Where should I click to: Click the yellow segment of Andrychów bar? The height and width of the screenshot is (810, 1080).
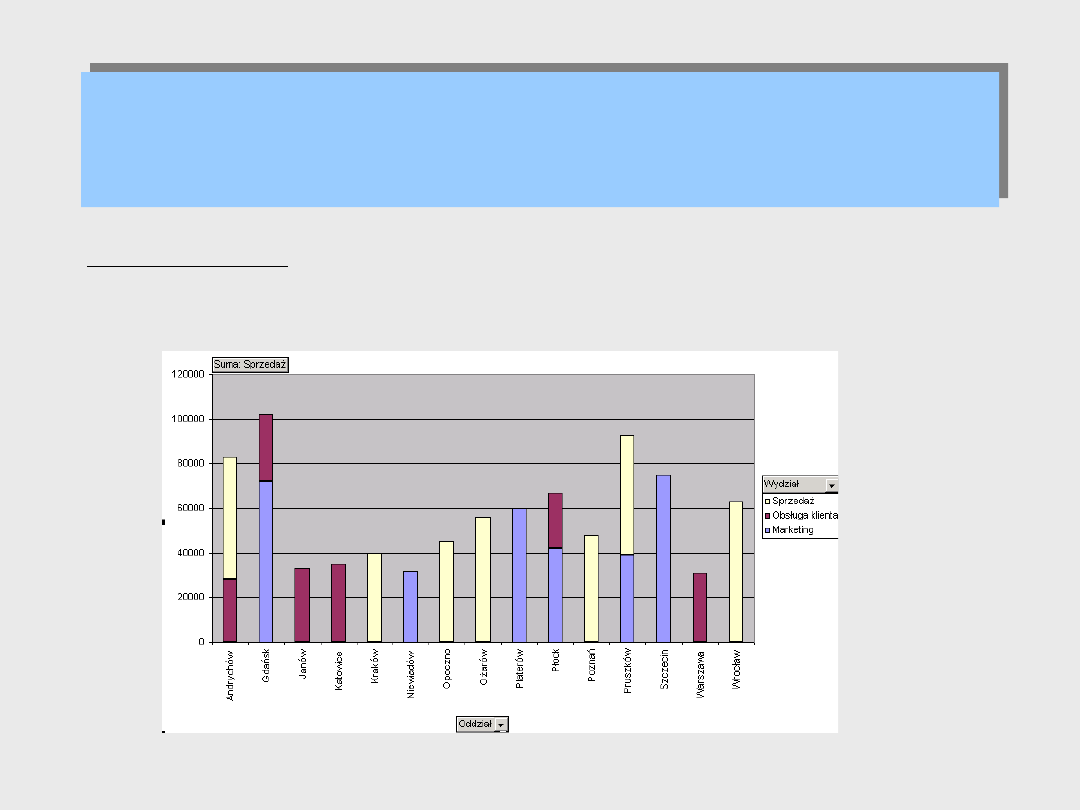click(x=230, y=517)
